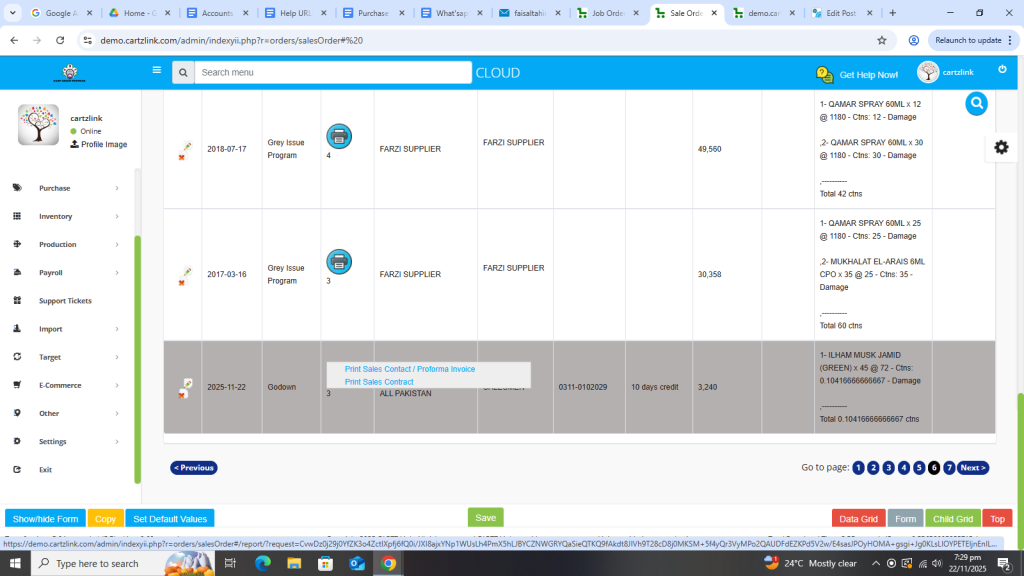Click the green Save button
Screen dimensions: 1024x576
point(485,518)
